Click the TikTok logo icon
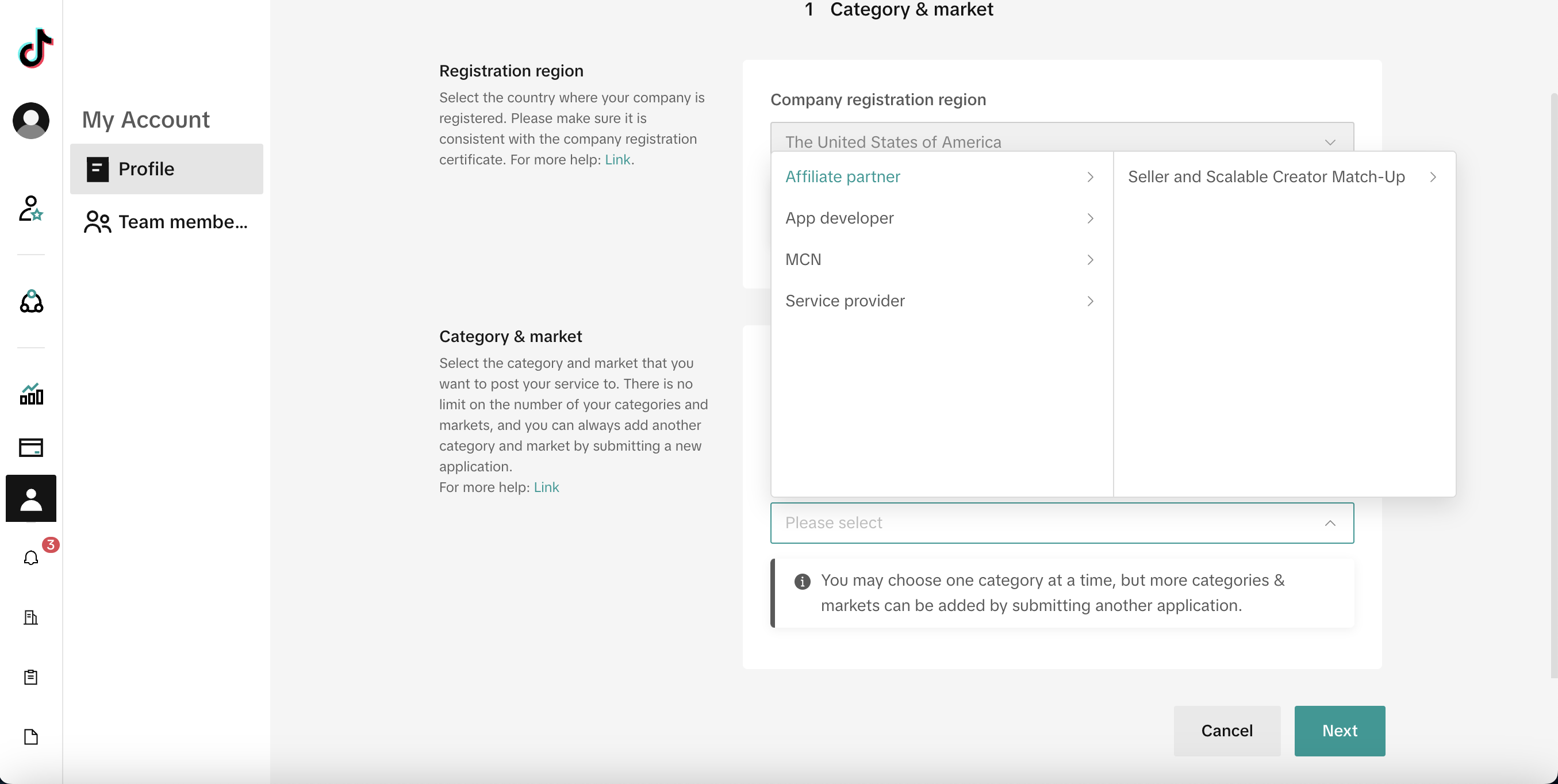This screenshot has height=784, width=1558. (35, 48)
